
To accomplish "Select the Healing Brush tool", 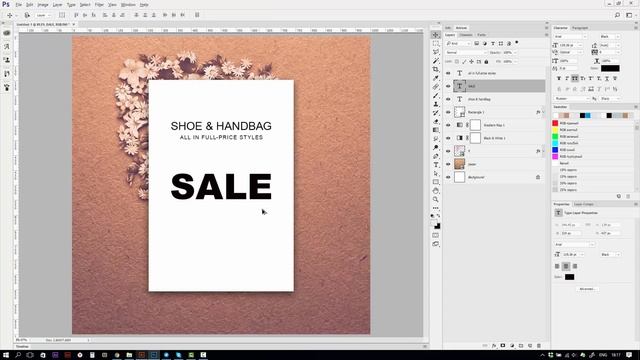I will point(436,87).
